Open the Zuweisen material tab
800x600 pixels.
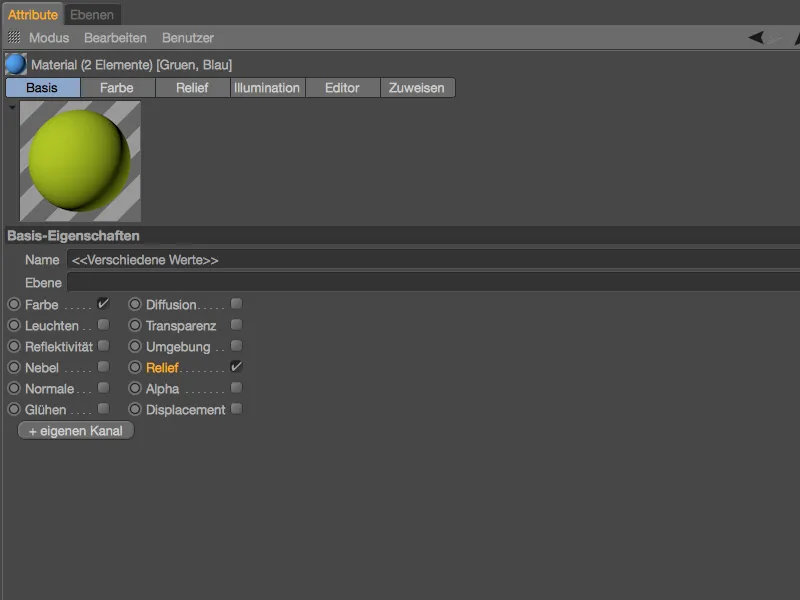point(417,88)
